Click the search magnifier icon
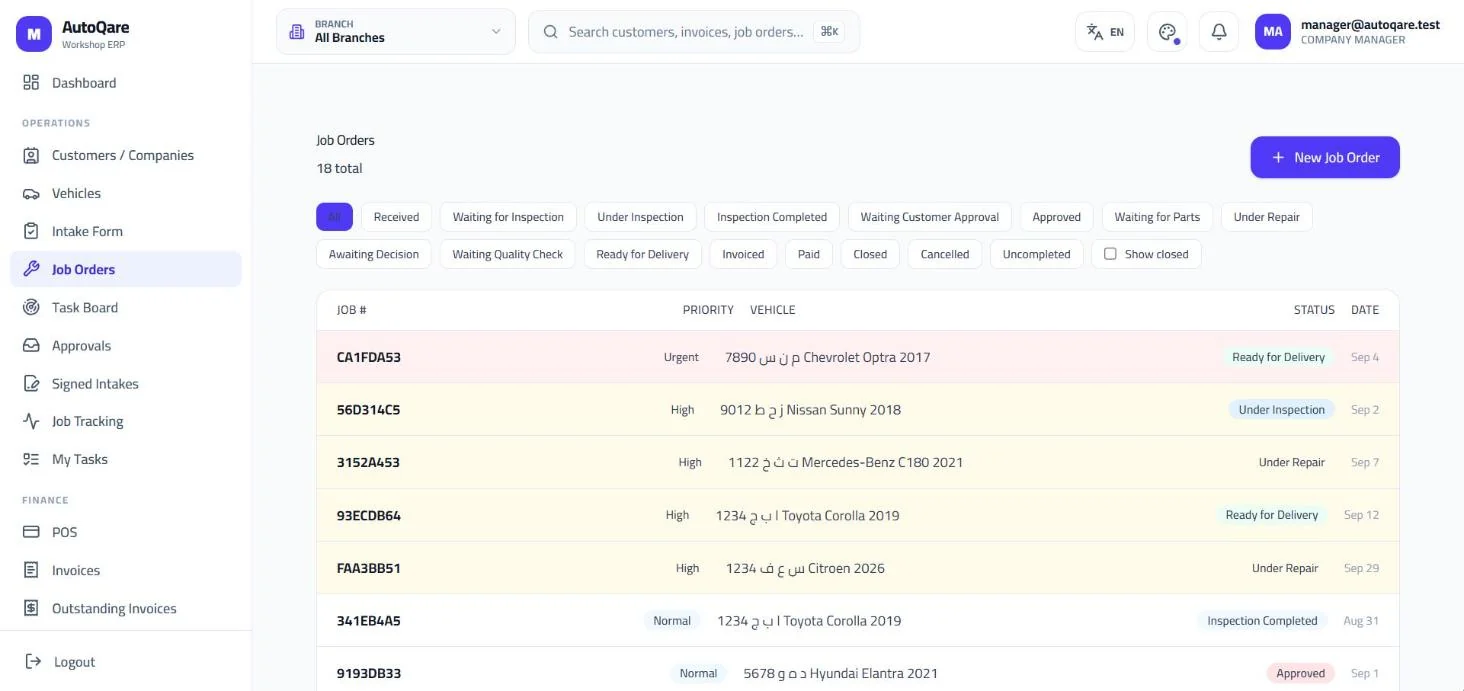The width and height of the screenshot is (1464, 691). pyautogui.click(x=550, y=32)
